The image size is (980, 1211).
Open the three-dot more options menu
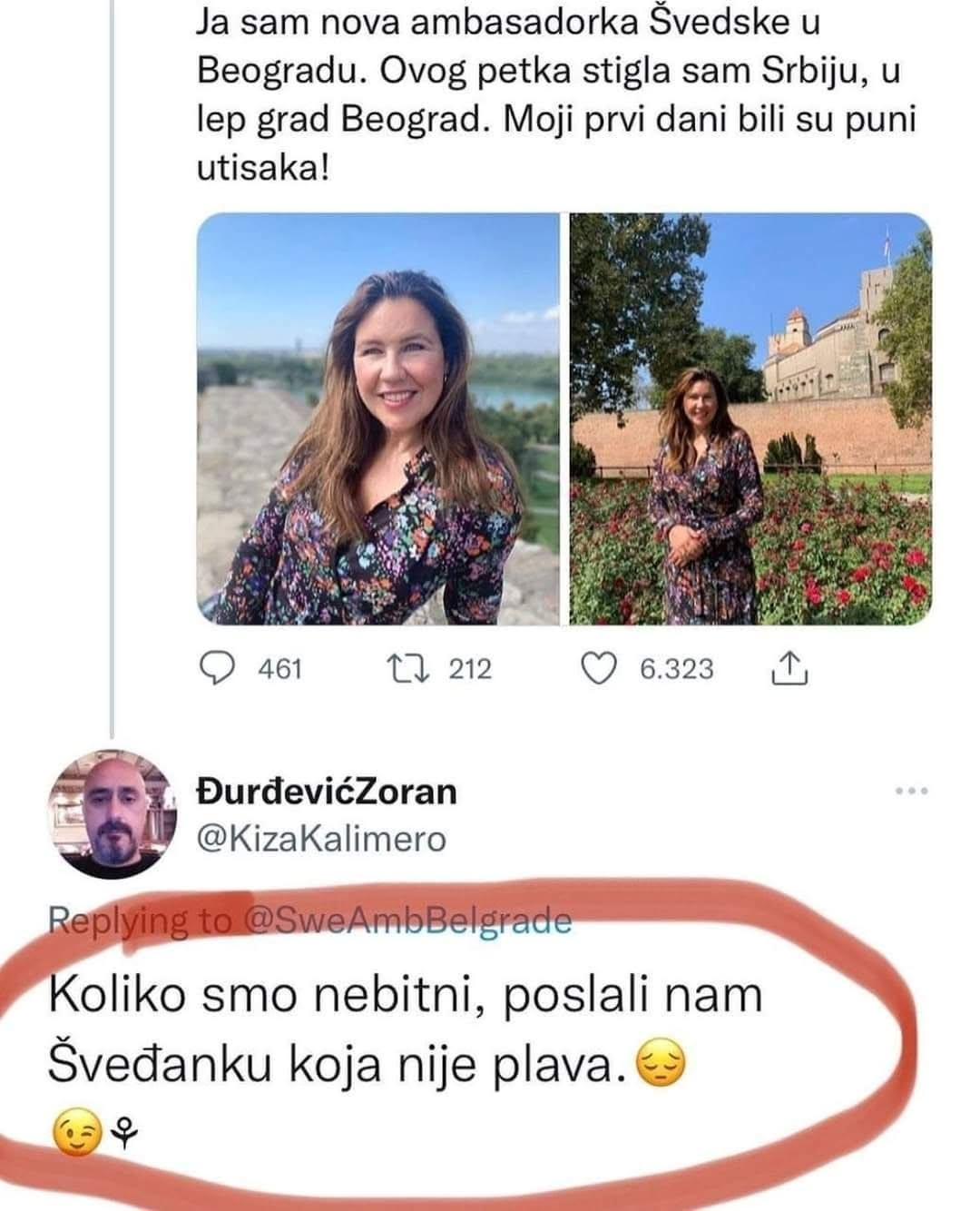click(x=911, y=792)
